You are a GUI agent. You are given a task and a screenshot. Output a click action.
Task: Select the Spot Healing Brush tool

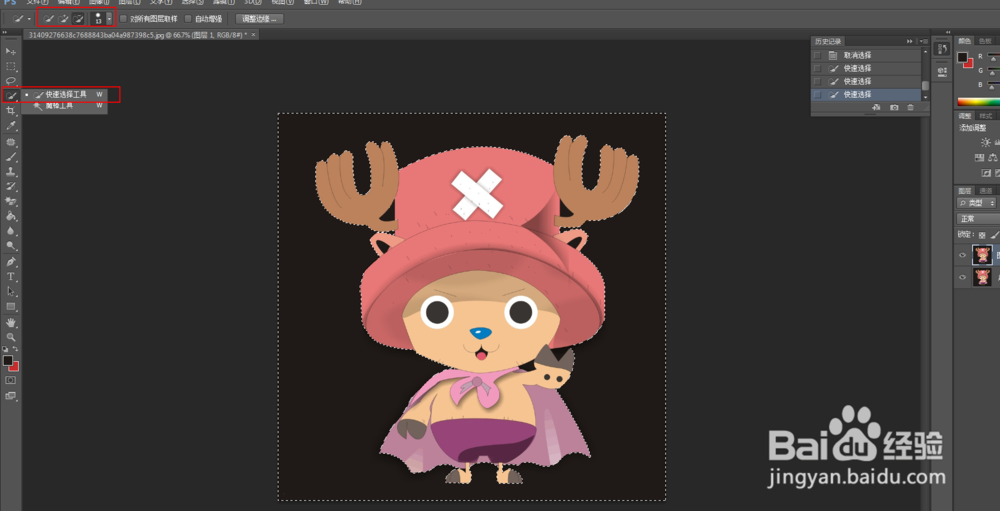(x=11, y=142)
